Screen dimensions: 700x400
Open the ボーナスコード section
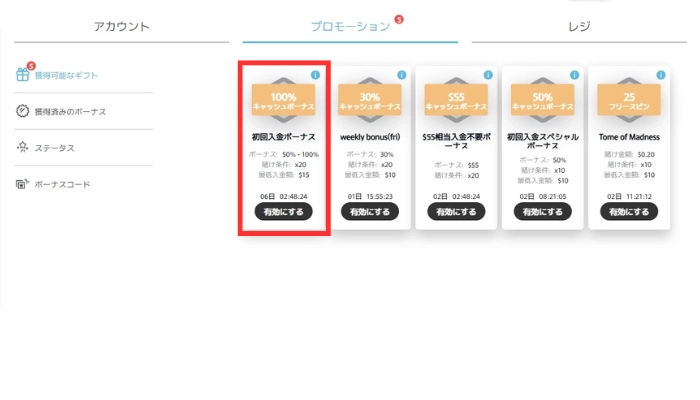[62, 184]
